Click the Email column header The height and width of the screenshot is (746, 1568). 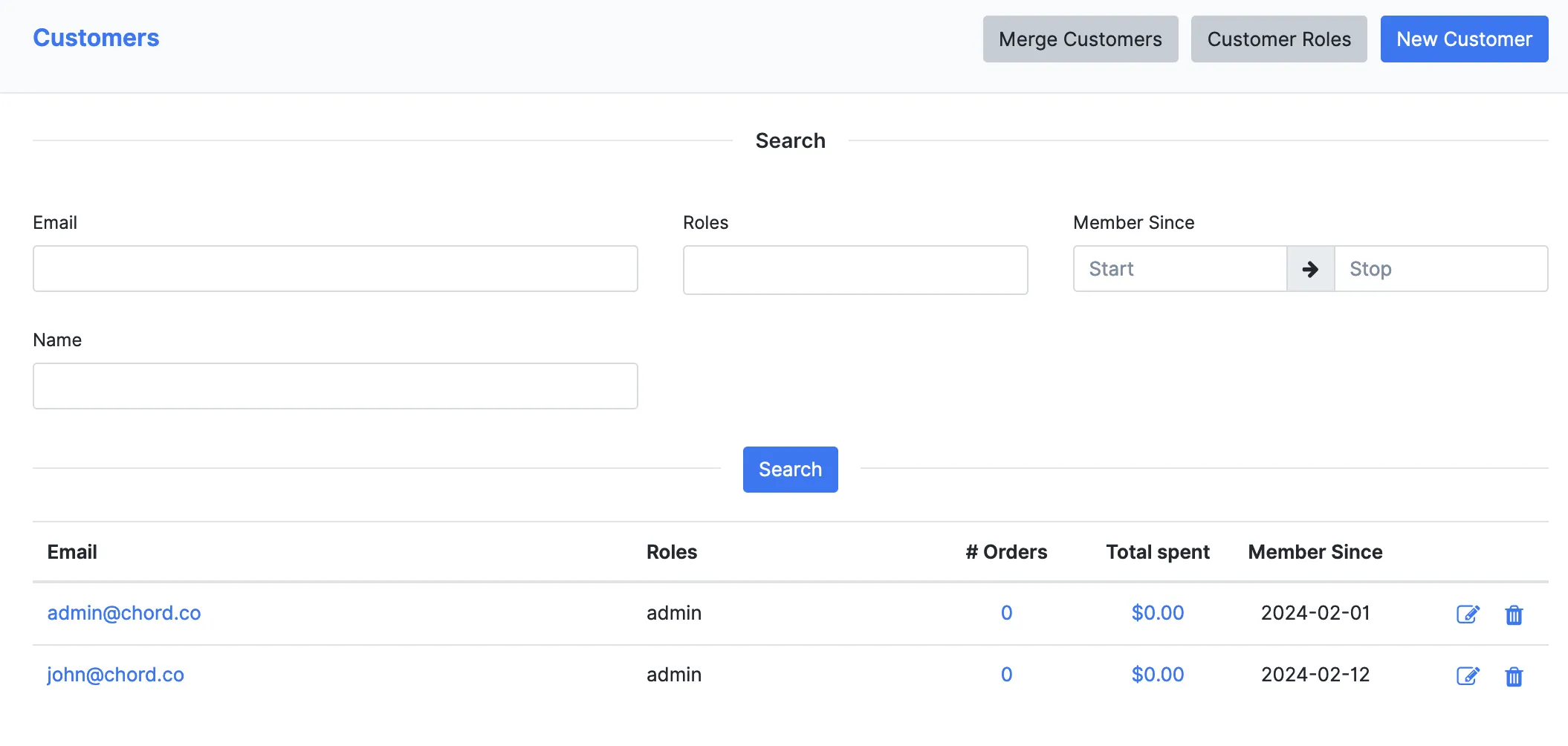tap(72, 552)
